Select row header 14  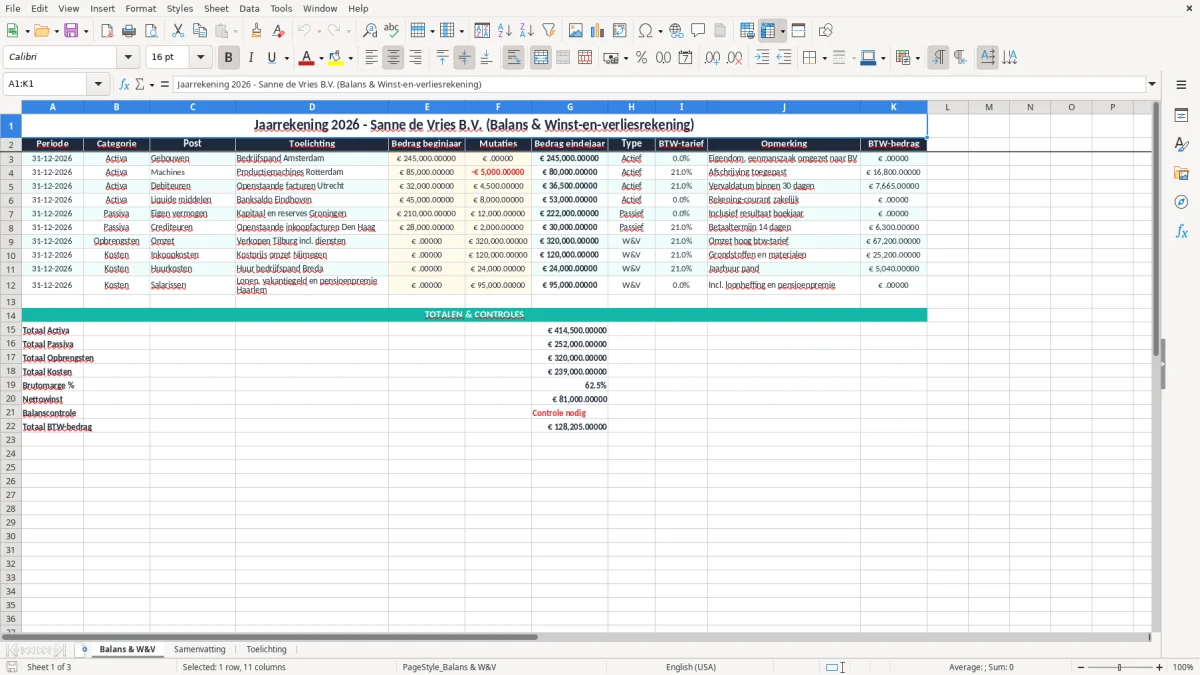(11, 315)
